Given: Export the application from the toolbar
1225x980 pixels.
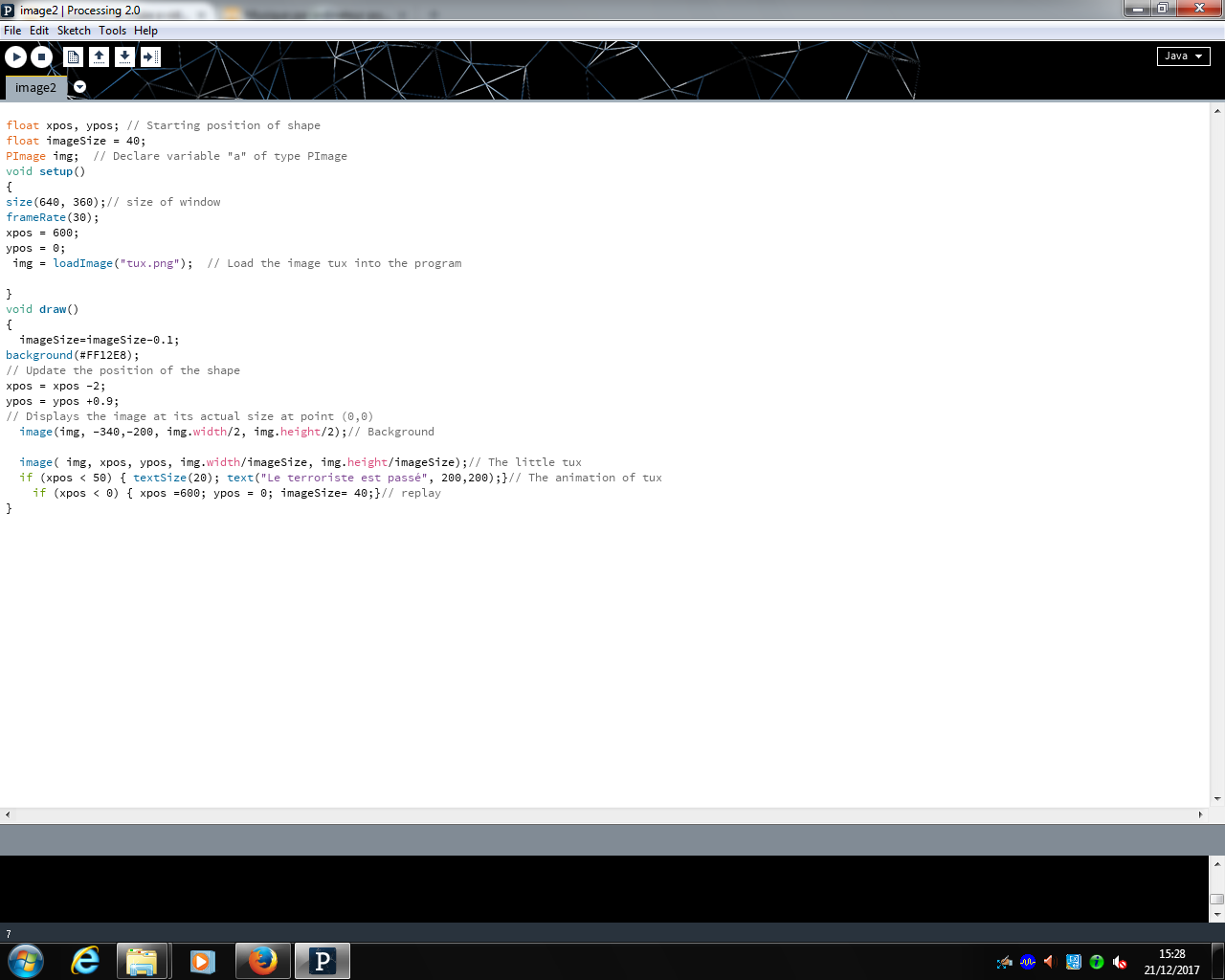Looking at the screenshot, I should (150, 57).
